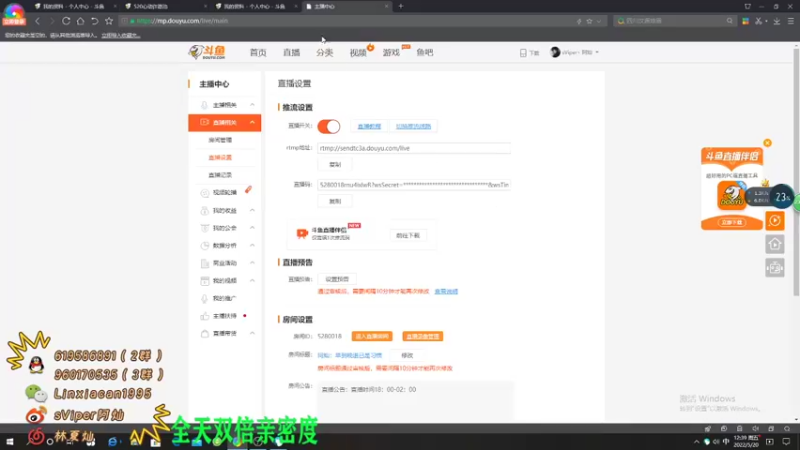The height and width of the screenshot is (450, 800).
Task: Click the 直播带货 shopping bag icon
Action: click(x=204, y=334)
